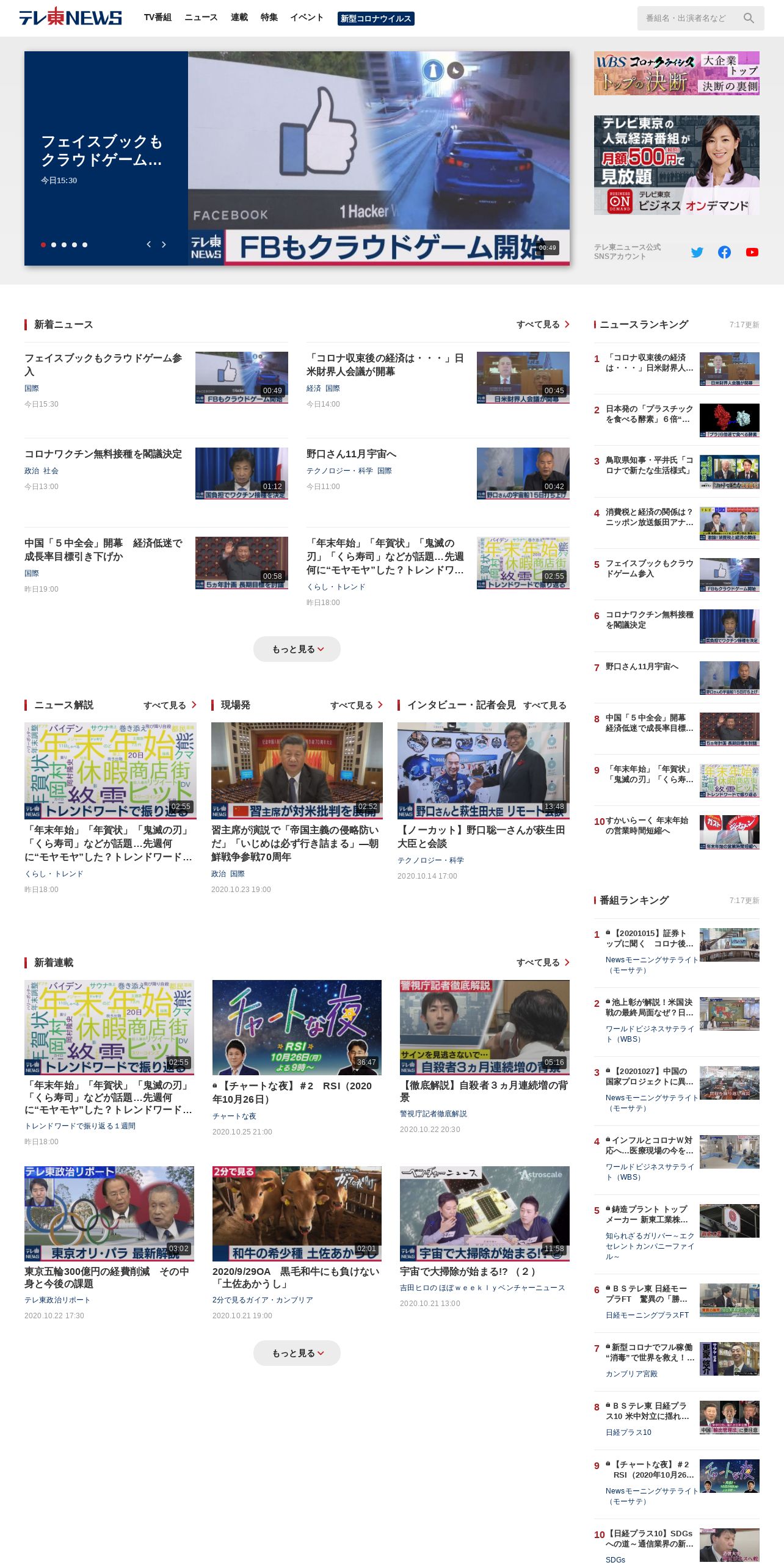
Task: Open フェイスブックもクラウドゲーム参入 news headline
Action: 103,365
